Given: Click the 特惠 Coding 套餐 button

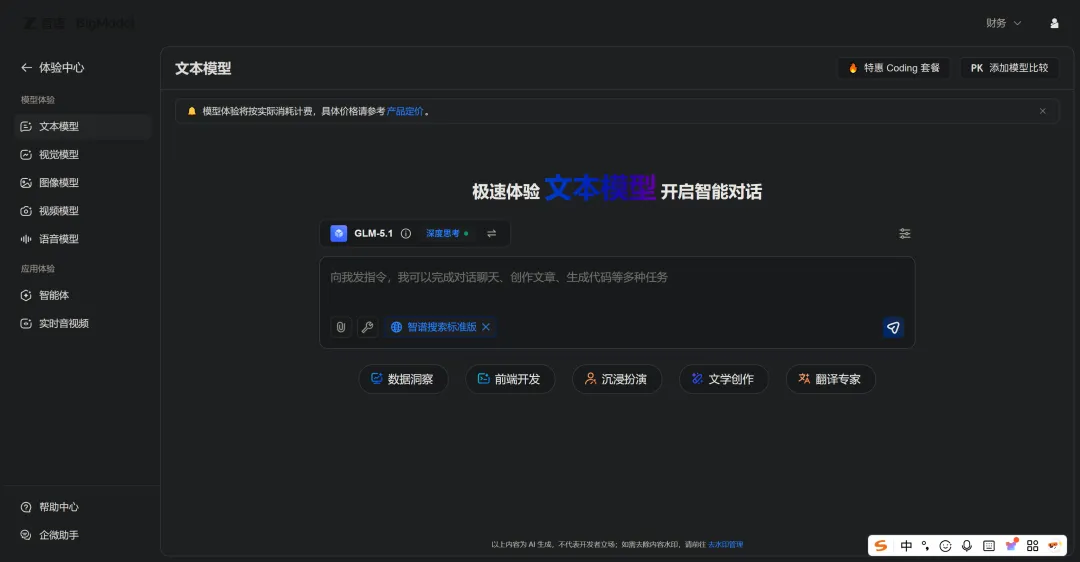Looking at the screenshot, I should coord(893,68).
